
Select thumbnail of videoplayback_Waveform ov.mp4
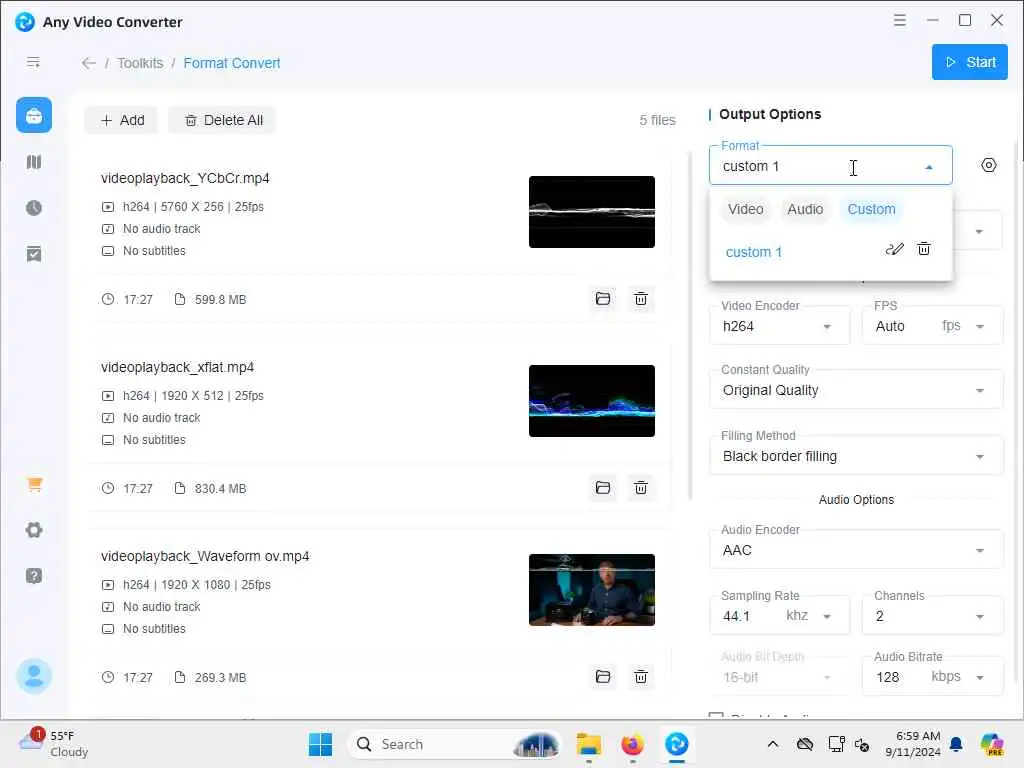point(592,590)
